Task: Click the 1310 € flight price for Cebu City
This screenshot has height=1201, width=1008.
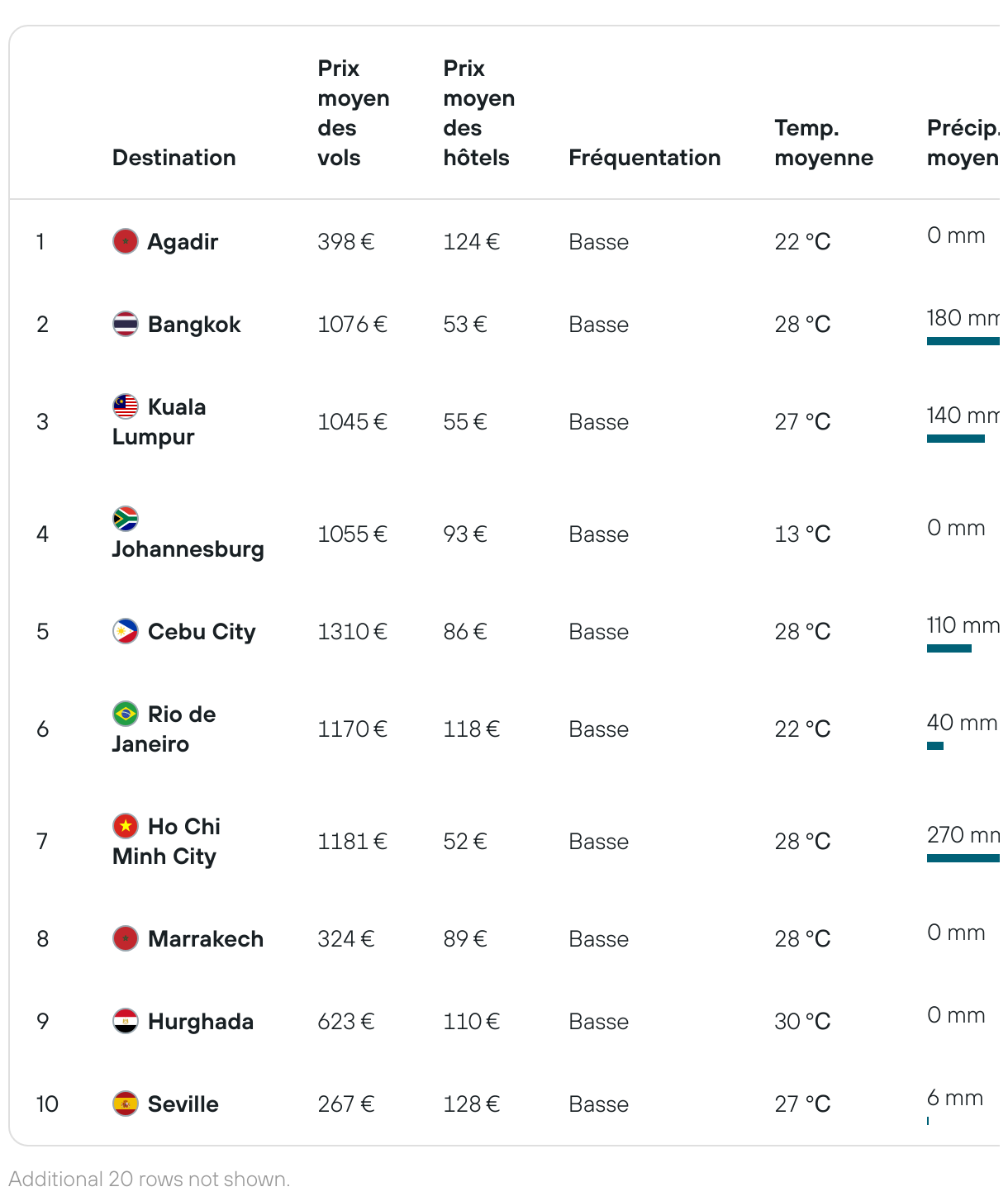Action: (x=353, y=632)
